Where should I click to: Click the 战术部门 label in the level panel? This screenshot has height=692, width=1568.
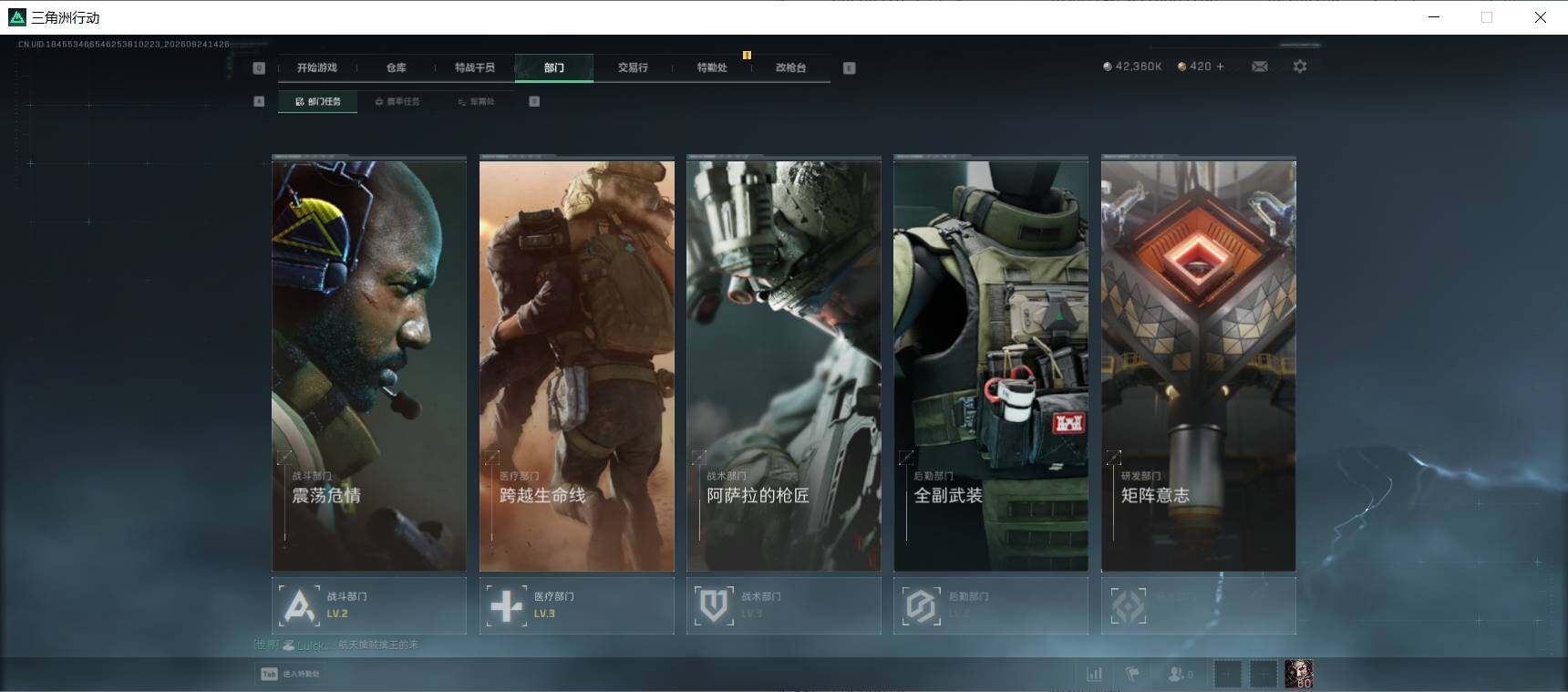761,596
